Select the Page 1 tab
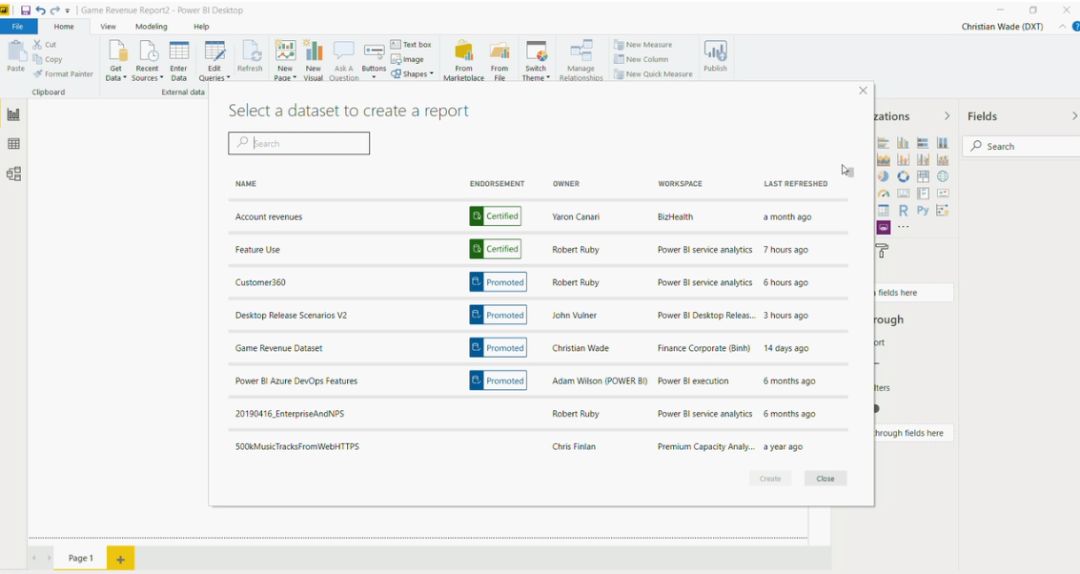 click(81, 558)
